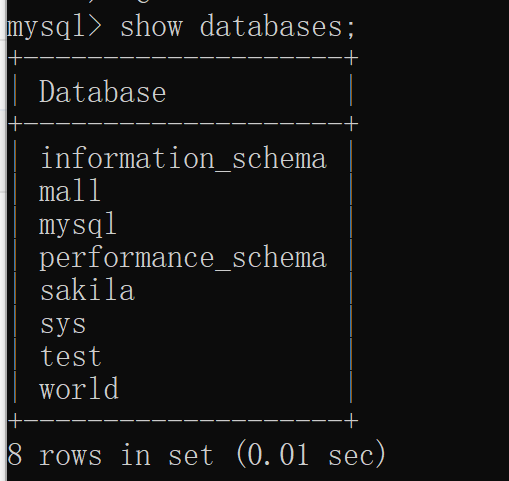Click the '8 rows in set' result line
The height and width of the screenshot is (481, 509).
tap(110, 455)
